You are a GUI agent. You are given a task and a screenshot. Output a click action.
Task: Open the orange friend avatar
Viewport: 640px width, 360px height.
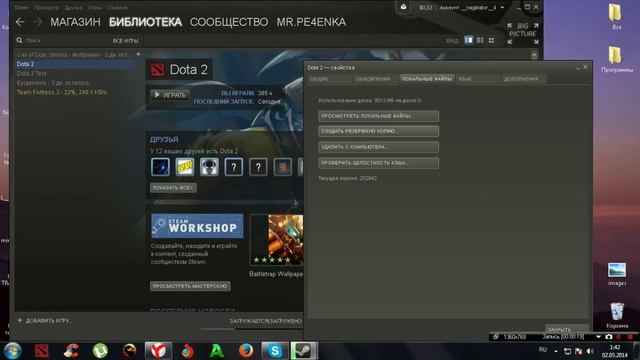282,167
